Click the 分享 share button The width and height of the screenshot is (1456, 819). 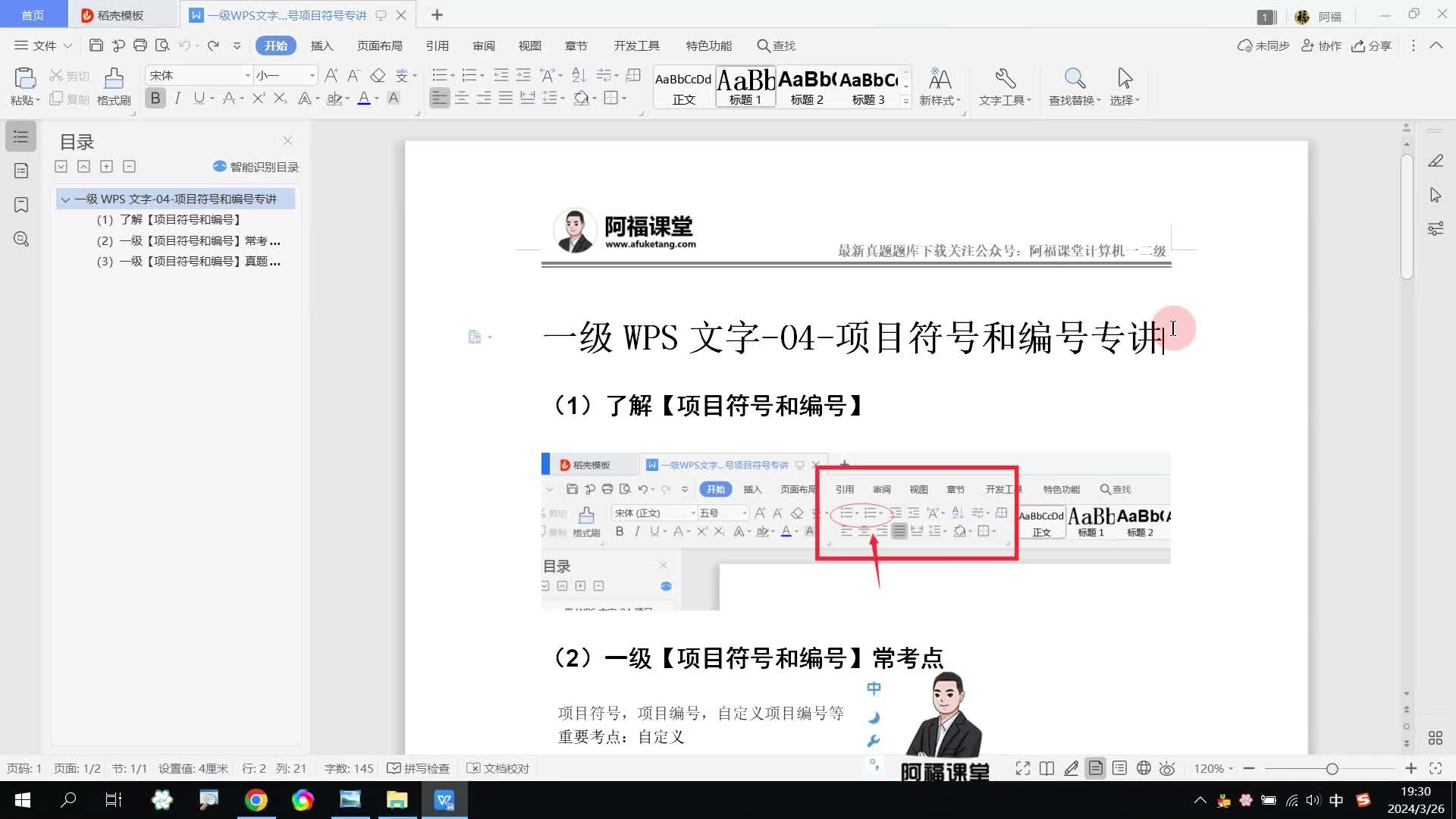[1372, 45]
